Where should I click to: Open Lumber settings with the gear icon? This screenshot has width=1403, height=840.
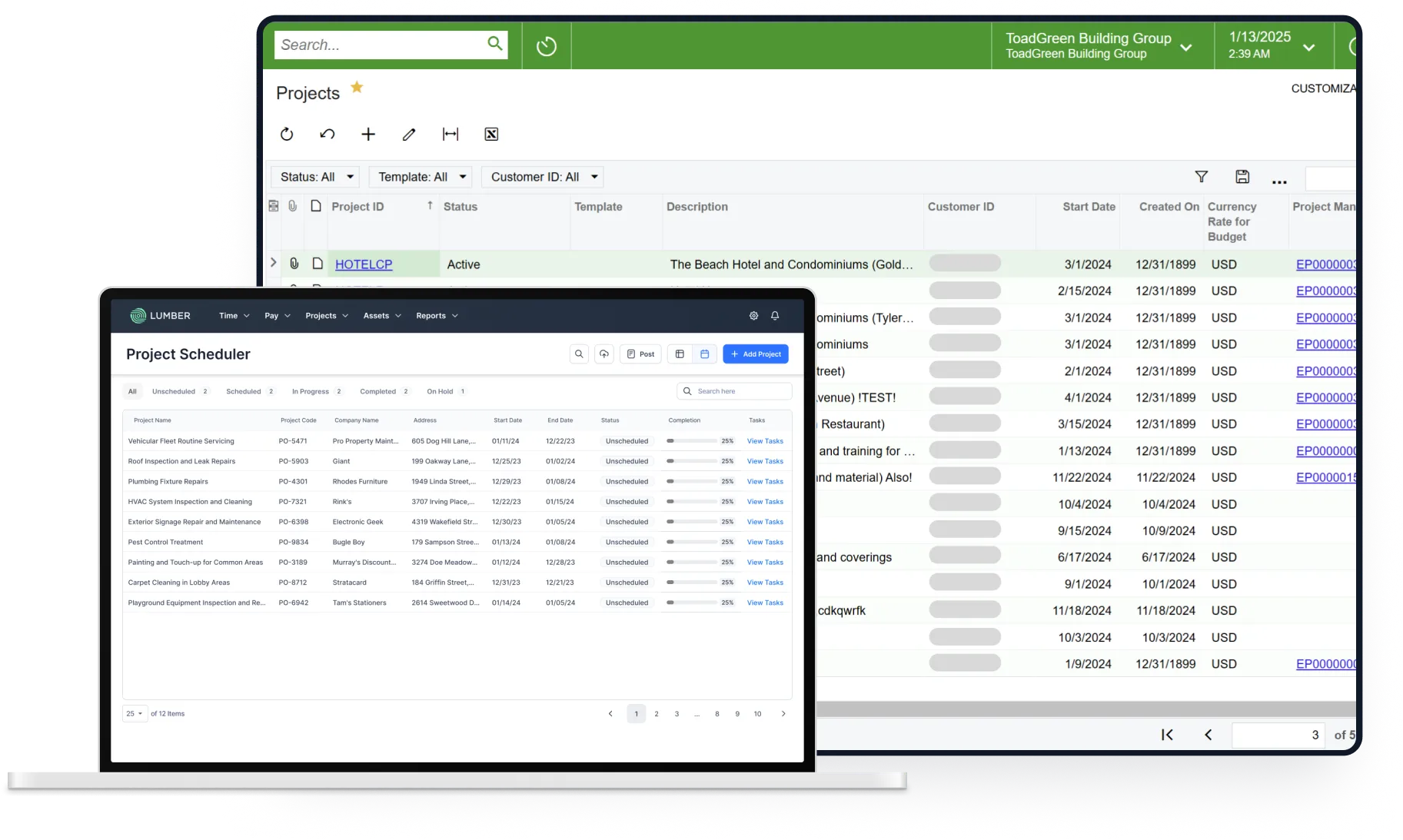coord(753,315)
